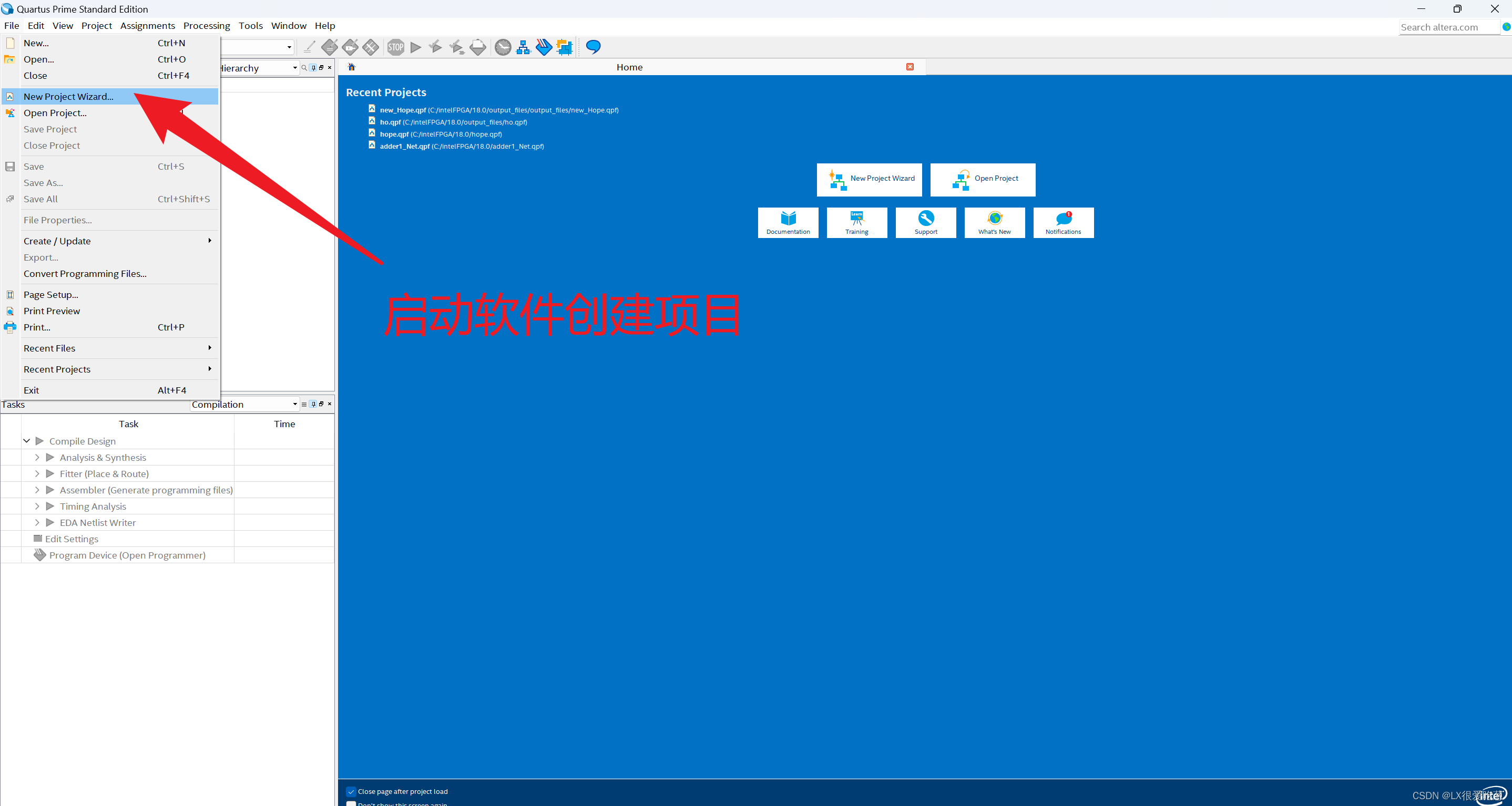
Task: Expand the Analysis & Synthesis task
Action: click(37, 457)
